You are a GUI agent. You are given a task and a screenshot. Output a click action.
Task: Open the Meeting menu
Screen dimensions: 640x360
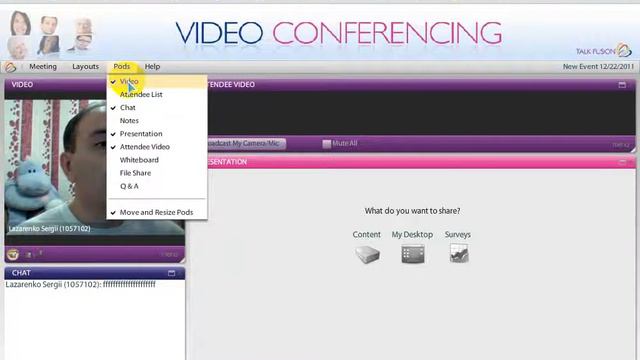click(x=43, y=67)
